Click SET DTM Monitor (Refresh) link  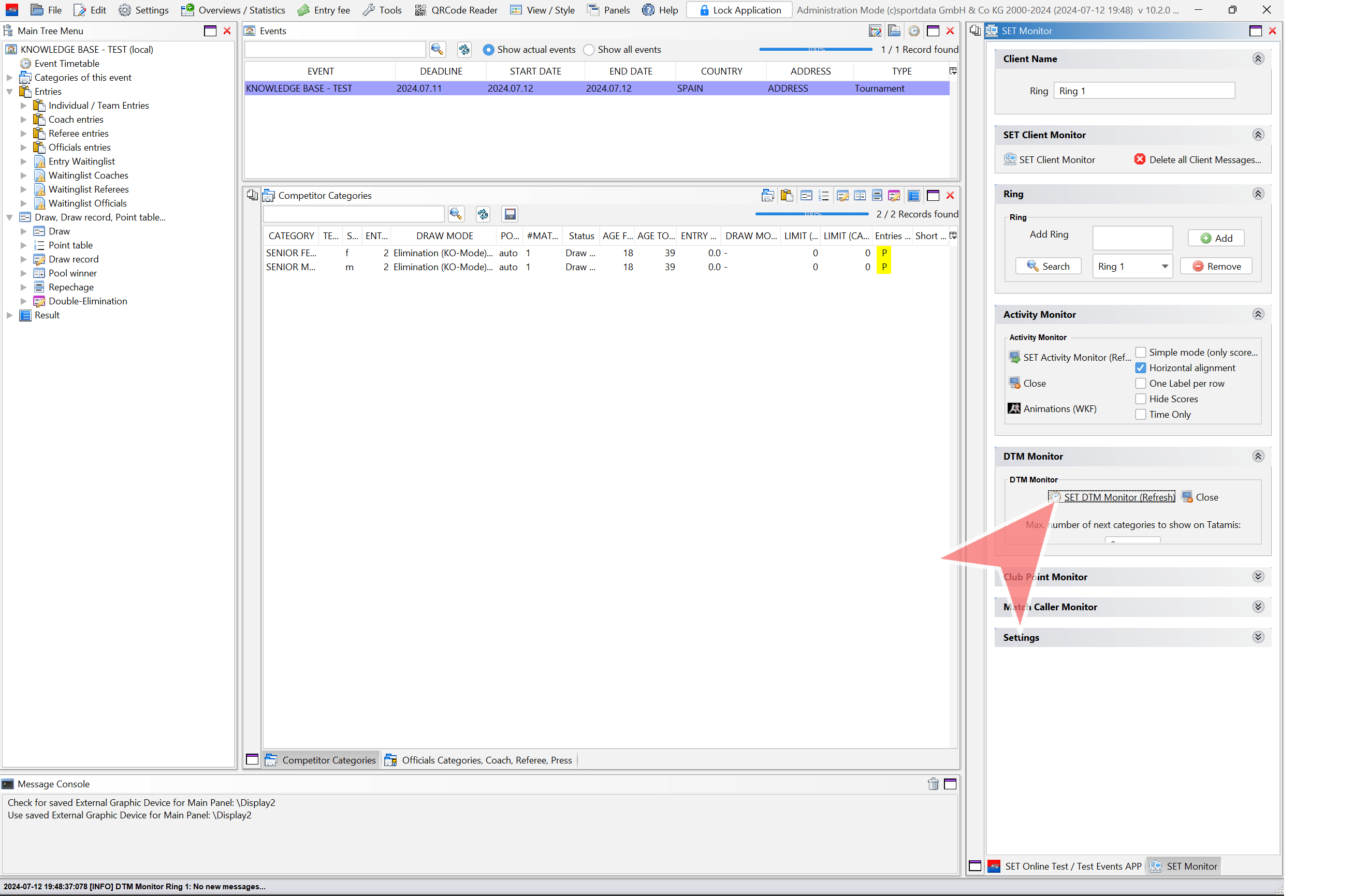(1111, 496)
